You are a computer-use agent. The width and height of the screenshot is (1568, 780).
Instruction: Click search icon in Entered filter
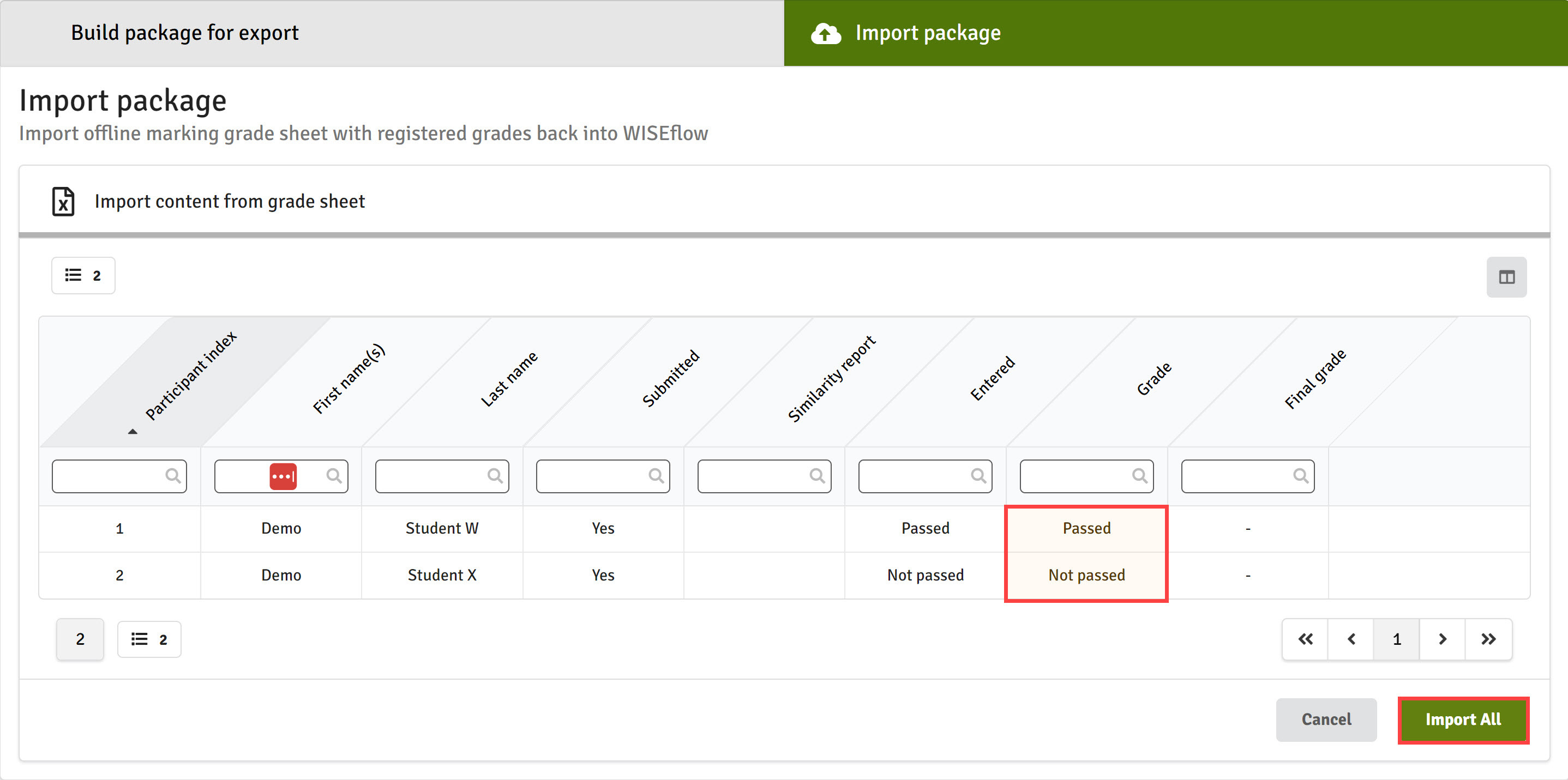pyautogui.click(x=979, y=476)
